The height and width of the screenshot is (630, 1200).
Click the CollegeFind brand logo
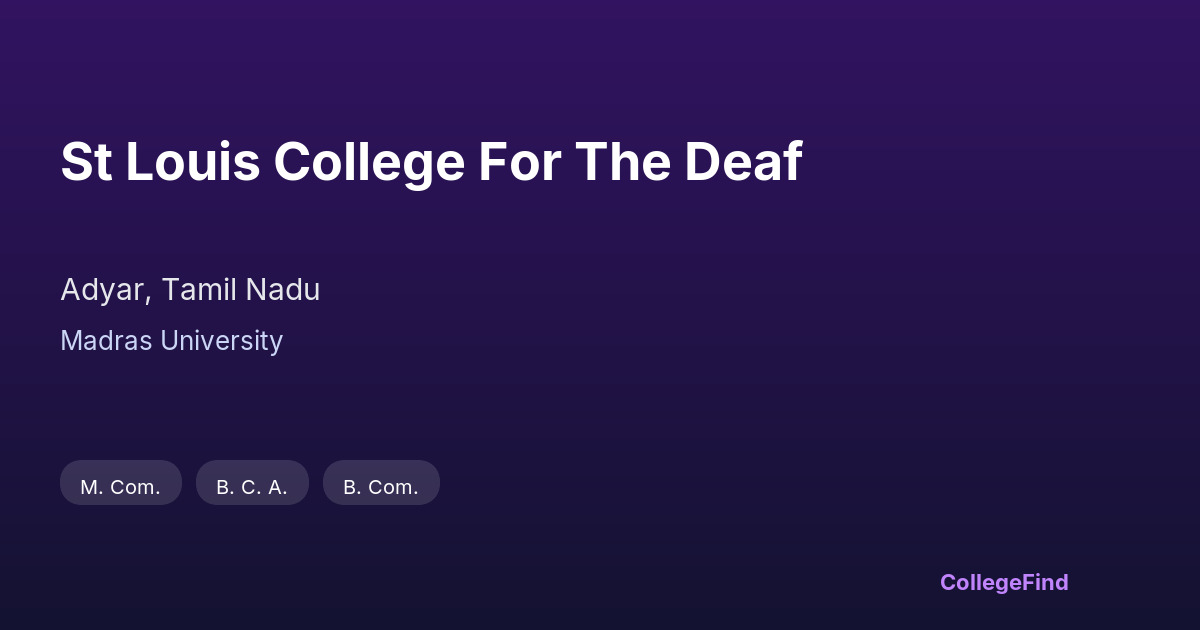(x=1004, y=582)
